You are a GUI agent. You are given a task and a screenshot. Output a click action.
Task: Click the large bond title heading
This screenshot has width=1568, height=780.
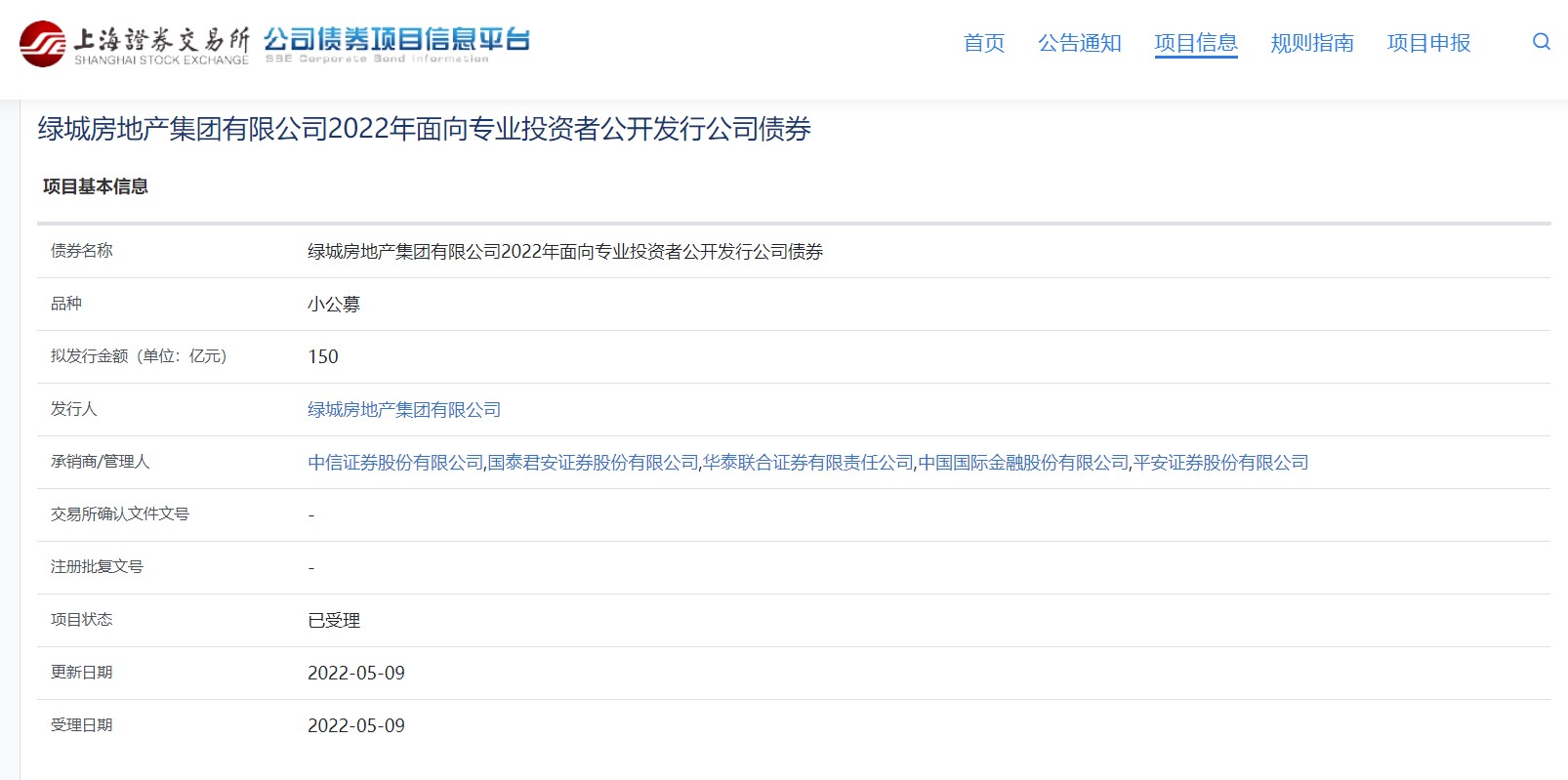pos(424,129)
